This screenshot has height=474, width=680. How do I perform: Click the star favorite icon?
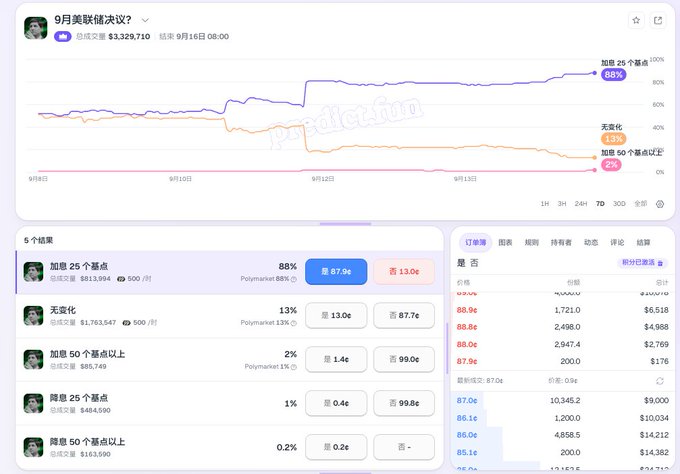[x=636, y=20]
